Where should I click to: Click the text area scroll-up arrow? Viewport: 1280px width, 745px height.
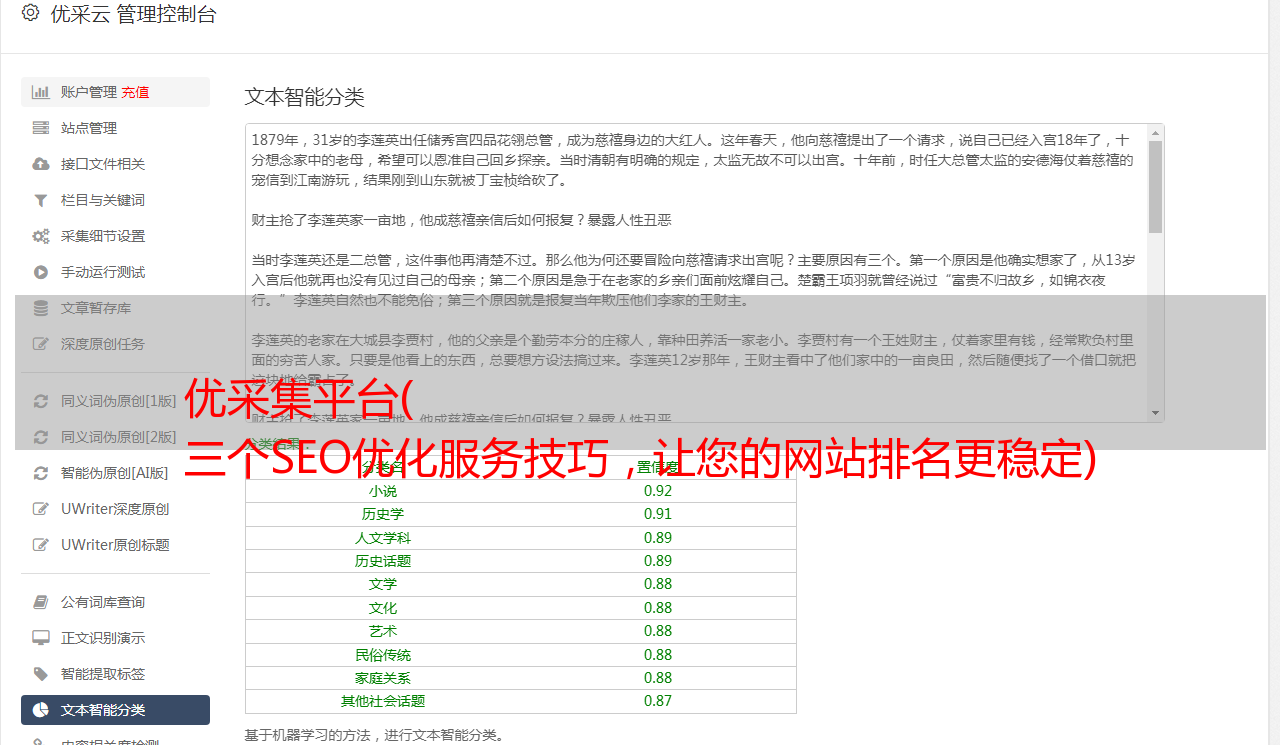(1156, 132)
